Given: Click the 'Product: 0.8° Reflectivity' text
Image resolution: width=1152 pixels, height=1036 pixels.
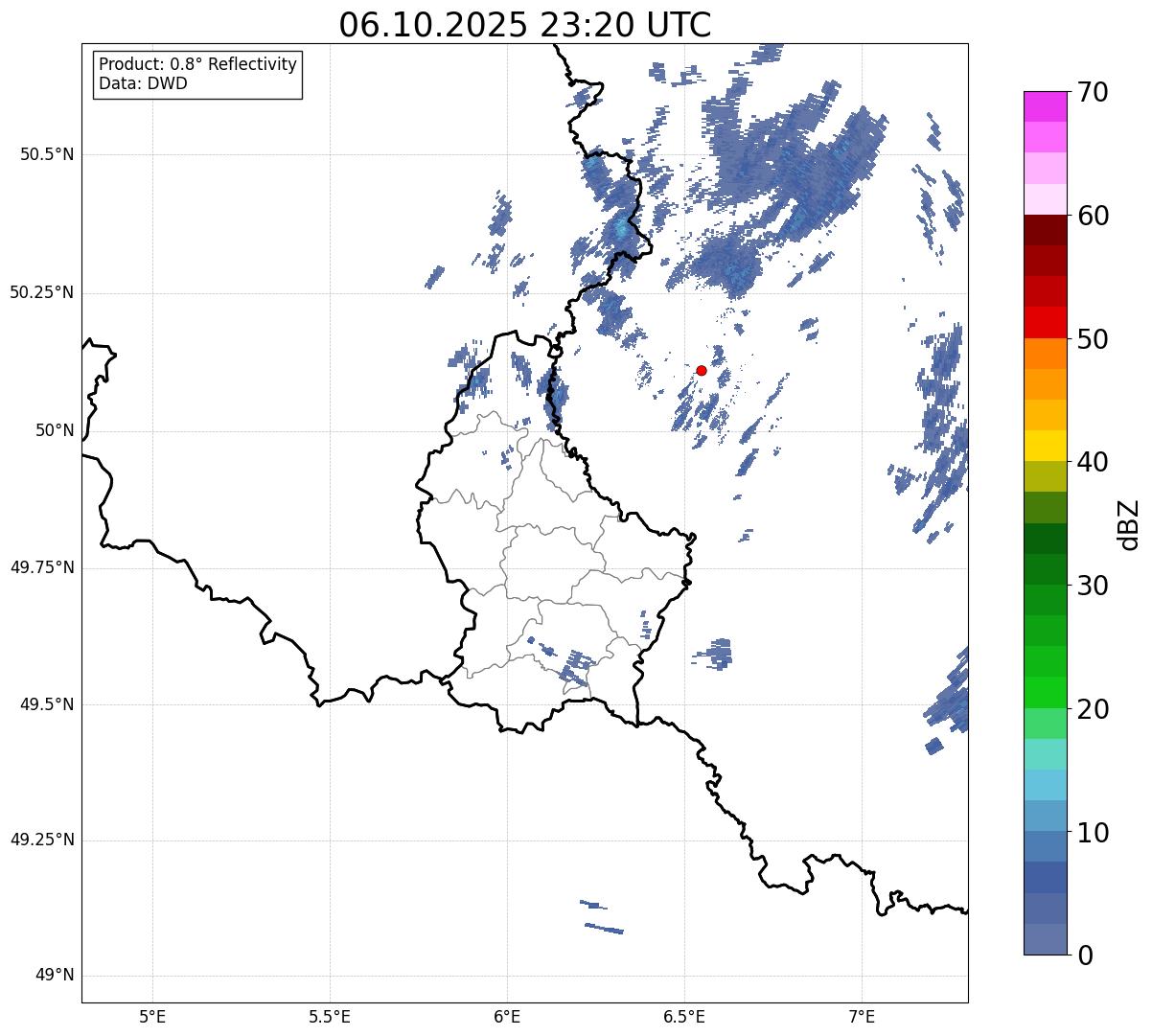Looking at the screenshot, I should point(198,64).
